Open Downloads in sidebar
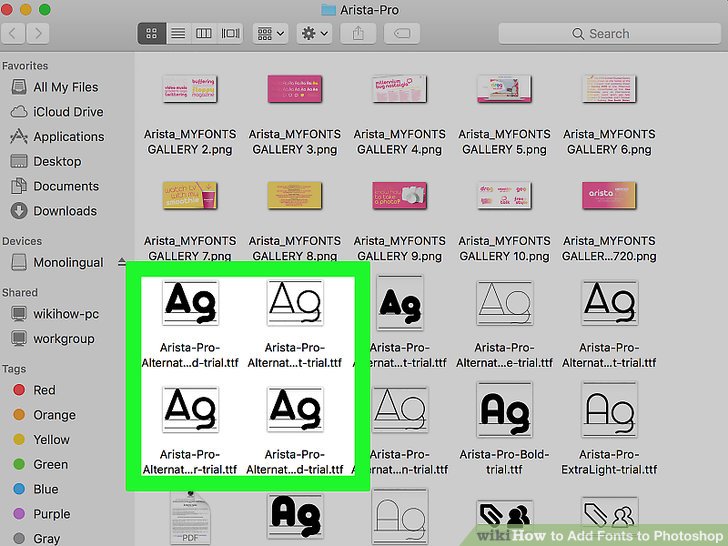Viewport: 728px width, 546px height. pos(54,211)
